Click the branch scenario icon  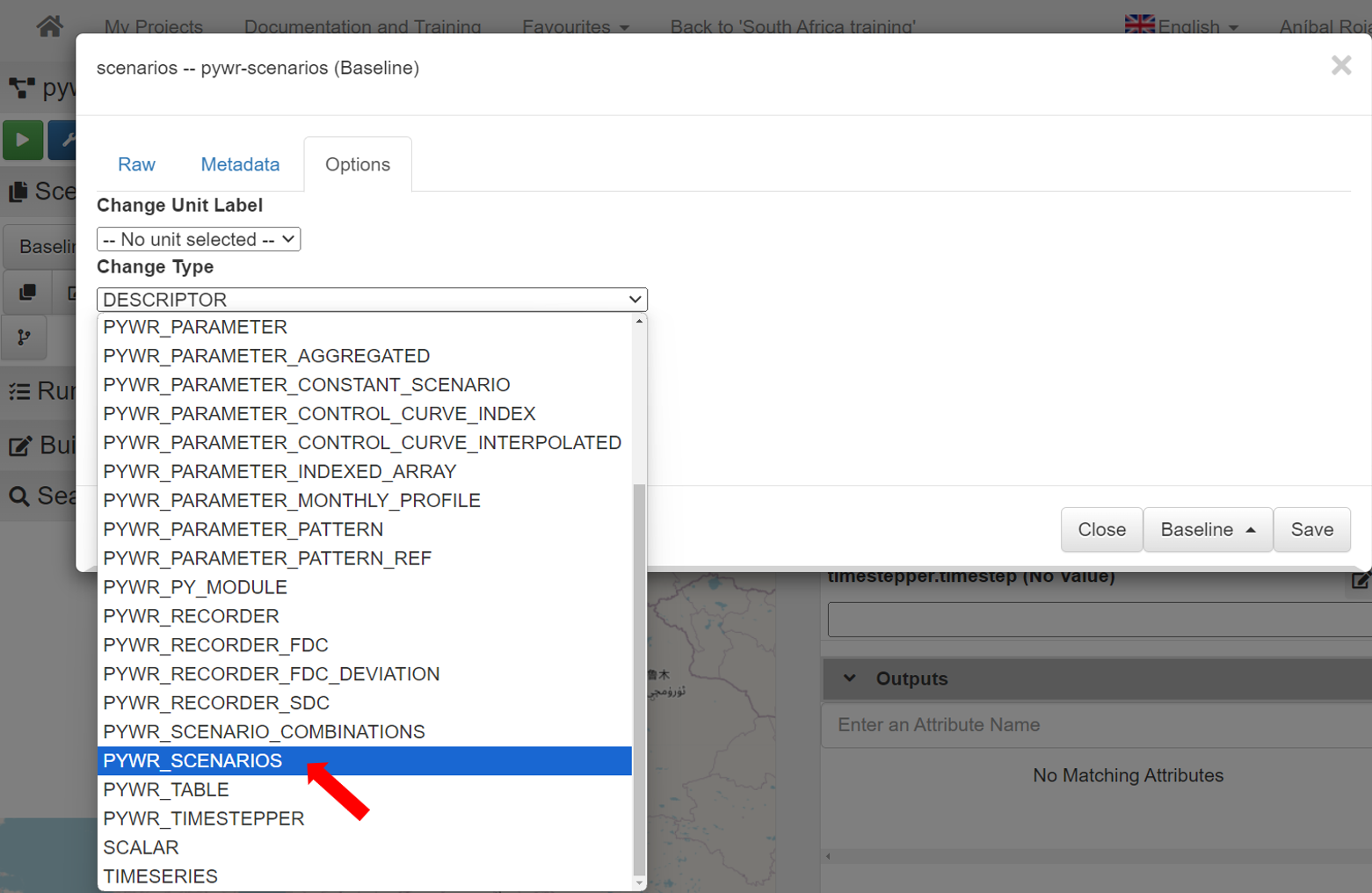(x=24, y=338)
